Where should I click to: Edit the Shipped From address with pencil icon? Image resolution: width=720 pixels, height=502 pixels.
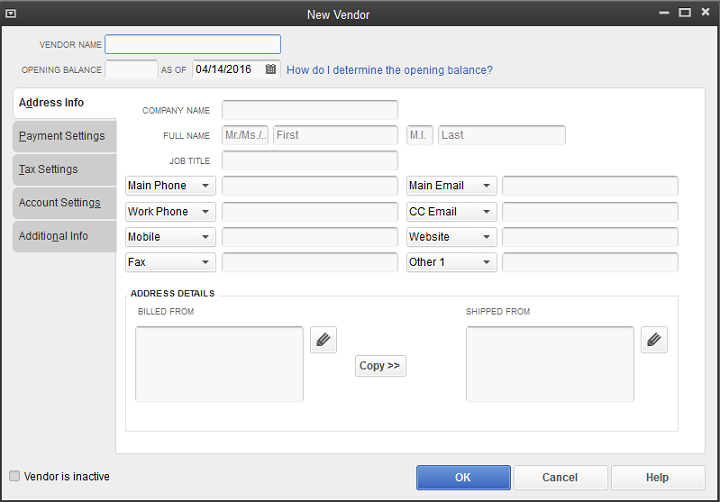pos(654,340)
